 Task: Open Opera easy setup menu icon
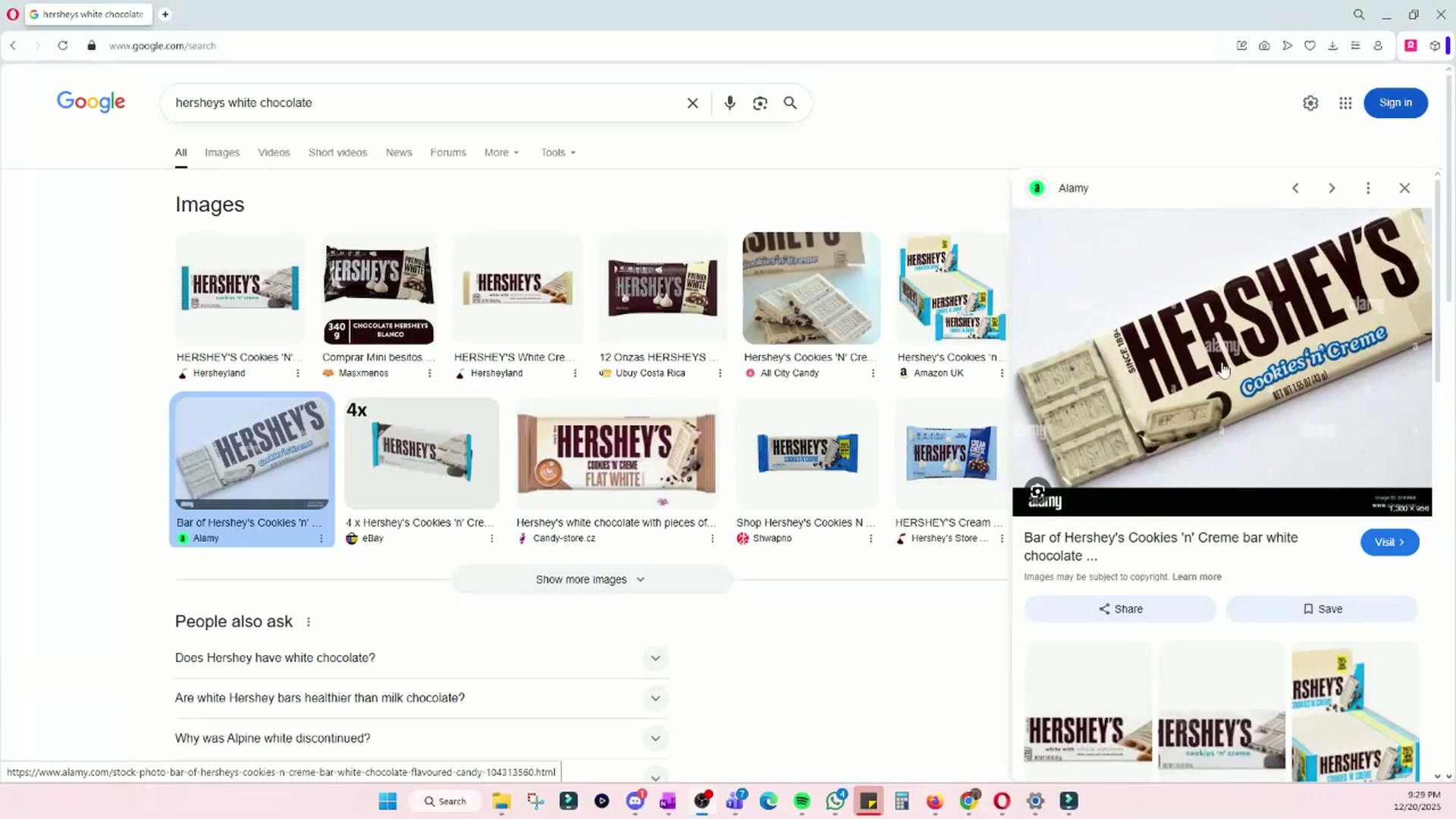pyautogui.click(x=1355, y=45)
